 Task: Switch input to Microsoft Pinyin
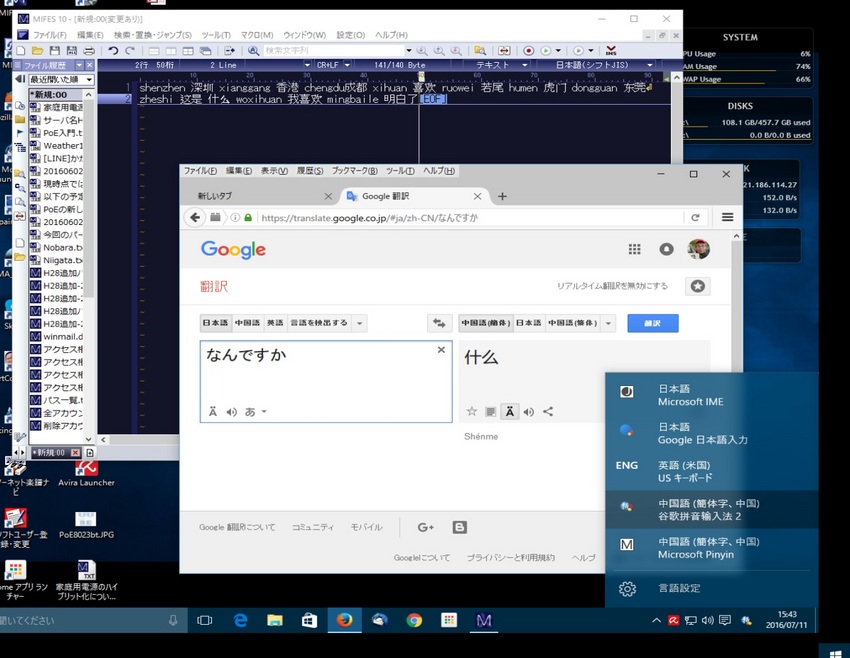[712, 548]
